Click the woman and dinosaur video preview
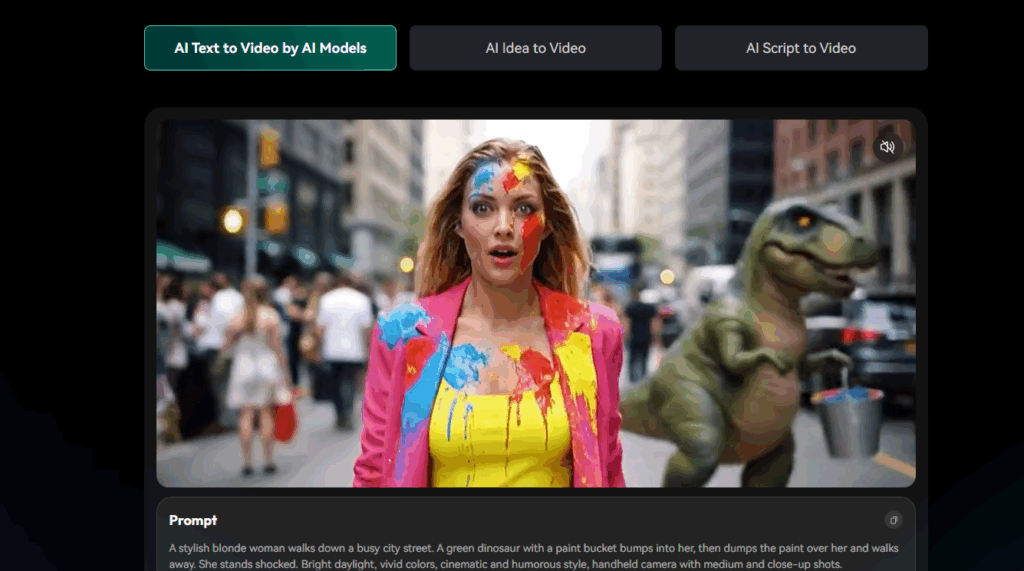 click(536, 303)
